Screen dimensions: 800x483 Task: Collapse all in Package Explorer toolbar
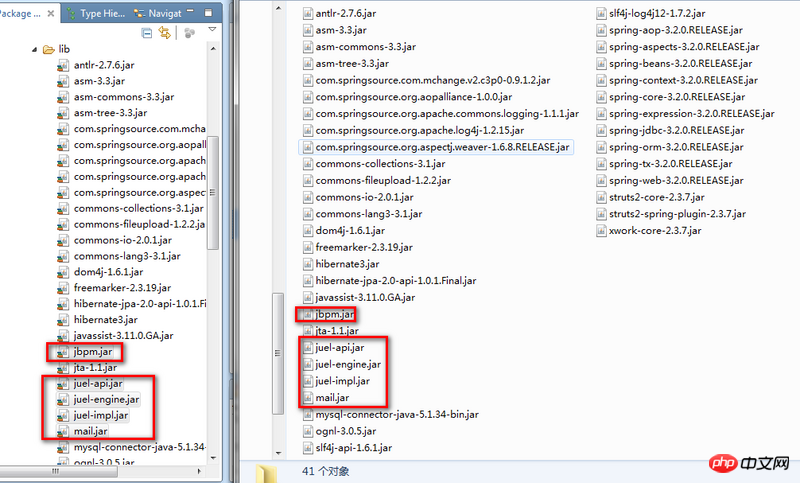pos(146,34)
